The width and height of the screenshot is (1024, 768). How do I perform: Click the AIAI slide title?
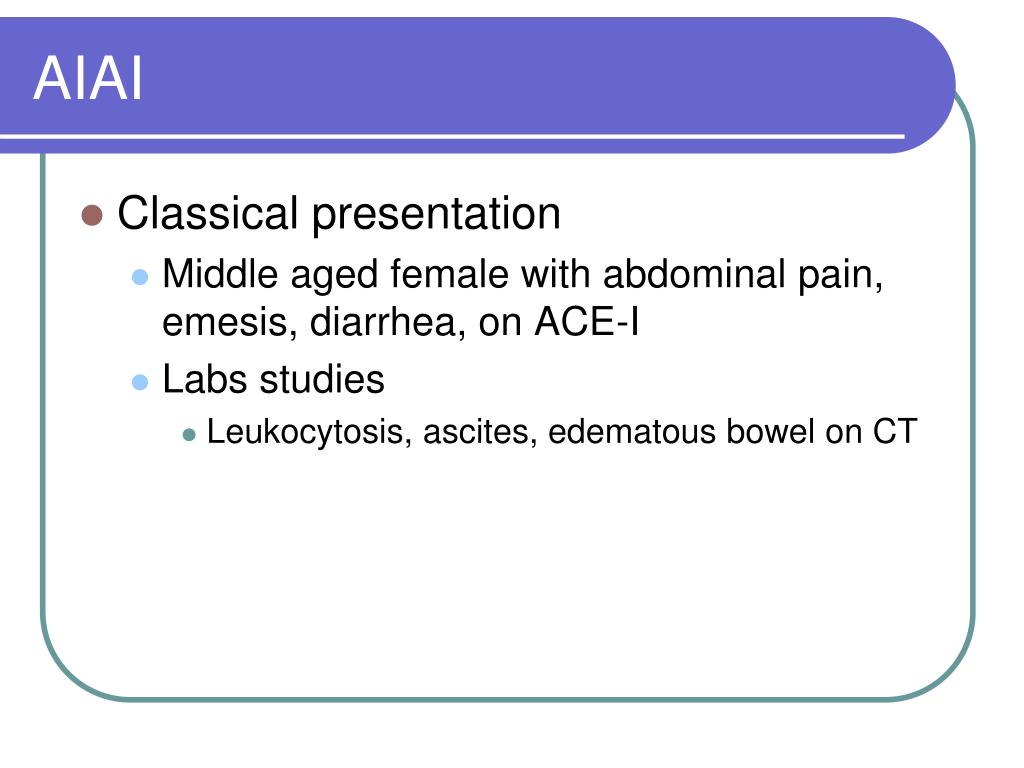pyautogui.click(x=88, y=78)
